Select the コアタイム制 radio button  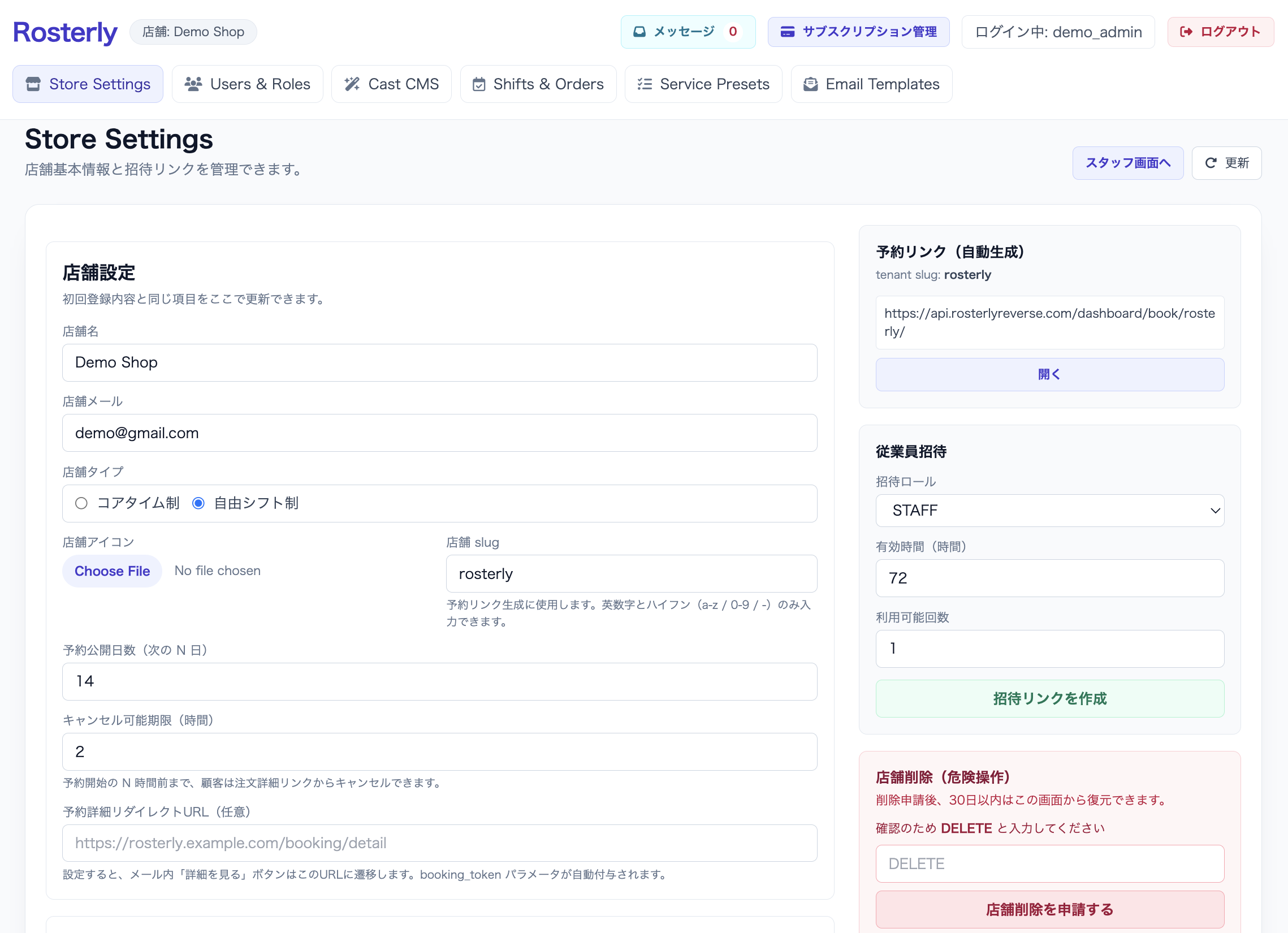point(81,503)
